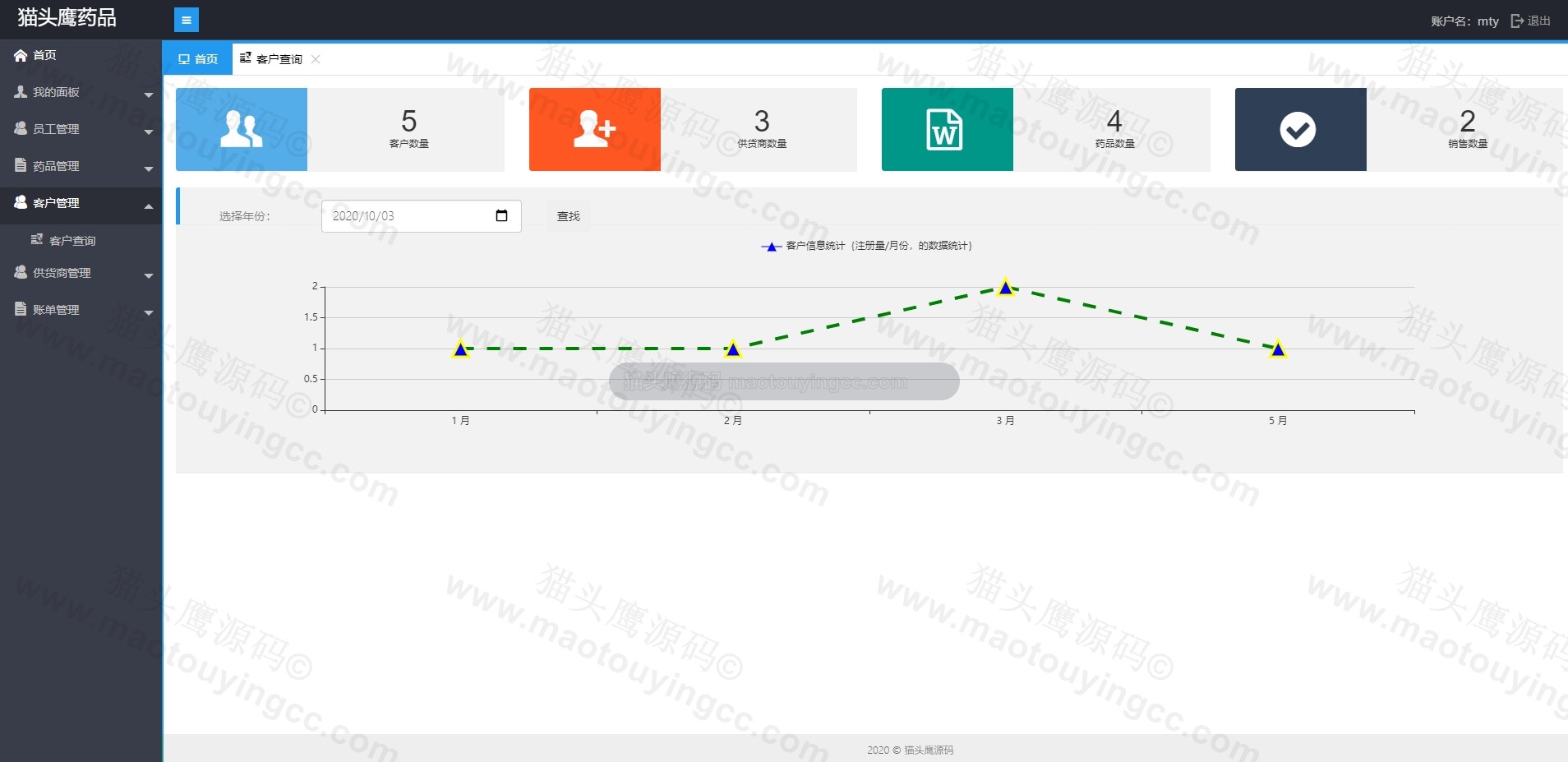Open 员工管理 sidebar menu
1568x762 pixels.
point(81,129)
